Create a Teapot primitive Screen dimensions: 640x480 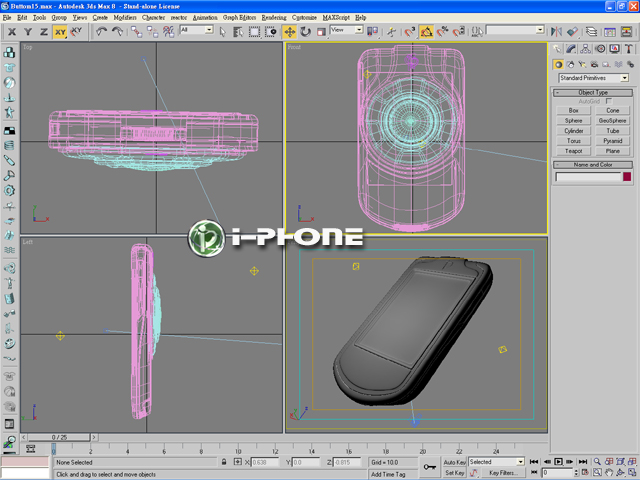[x=573, y=151]
